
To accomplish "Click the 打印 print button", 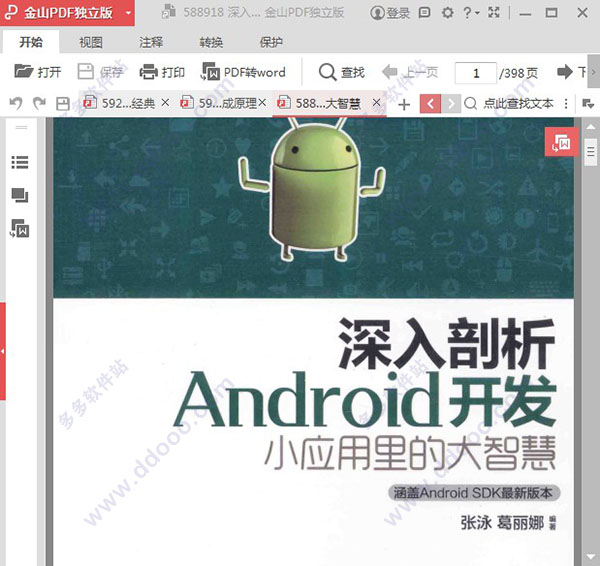I will (x=162, y=72).
